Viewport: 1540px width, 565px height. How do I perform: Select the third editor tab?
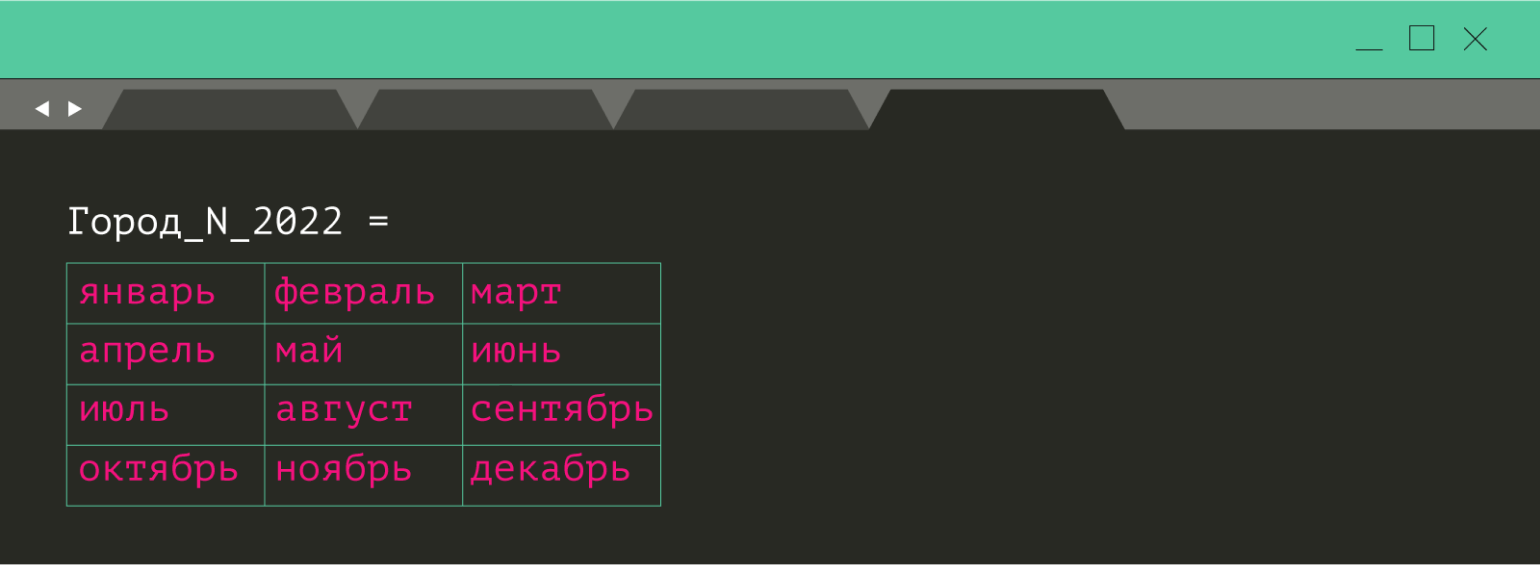point(742,110)
